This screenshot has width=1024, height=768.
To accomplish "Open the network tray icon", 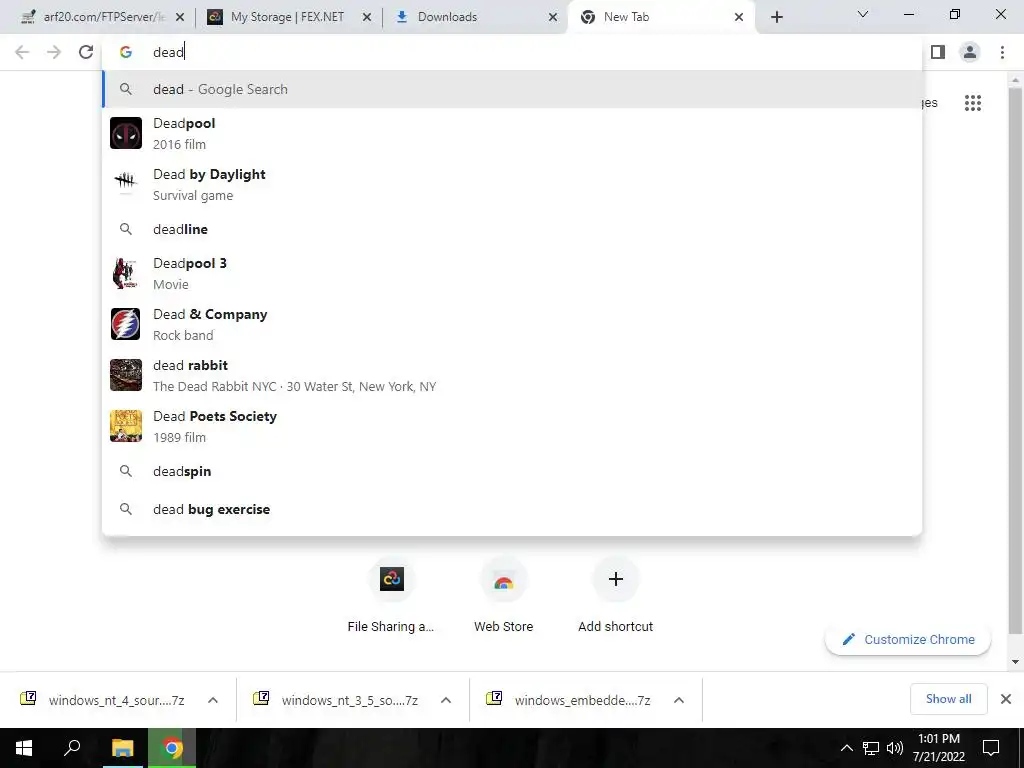I will pyautogui.click(x=871, y=748).
